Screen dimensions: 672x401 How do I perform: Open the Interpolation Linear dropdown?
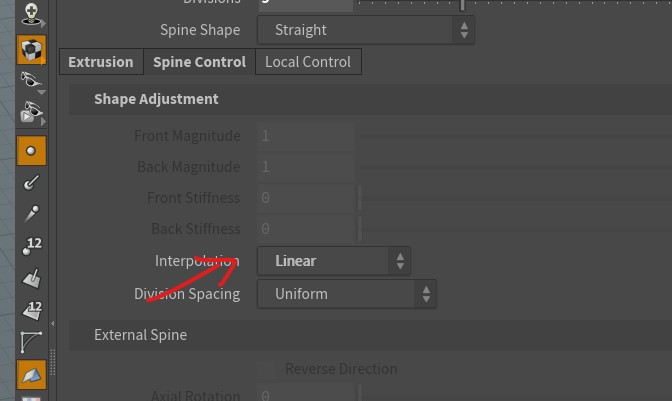pyautogui.click(x=334, y=260)
